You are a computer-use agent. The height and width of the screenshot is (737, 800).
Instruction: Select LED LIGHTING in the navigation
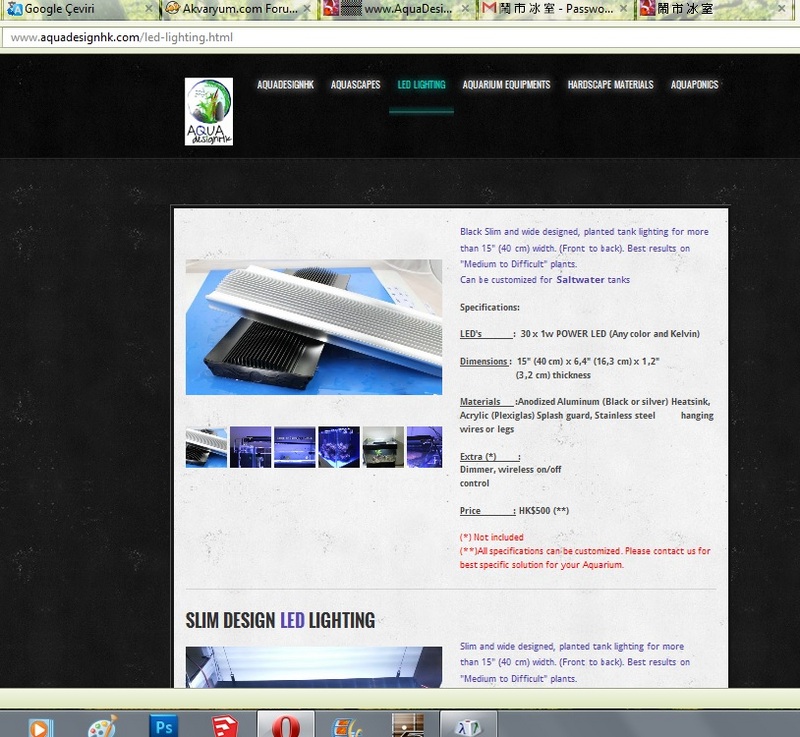click(421, 85)
